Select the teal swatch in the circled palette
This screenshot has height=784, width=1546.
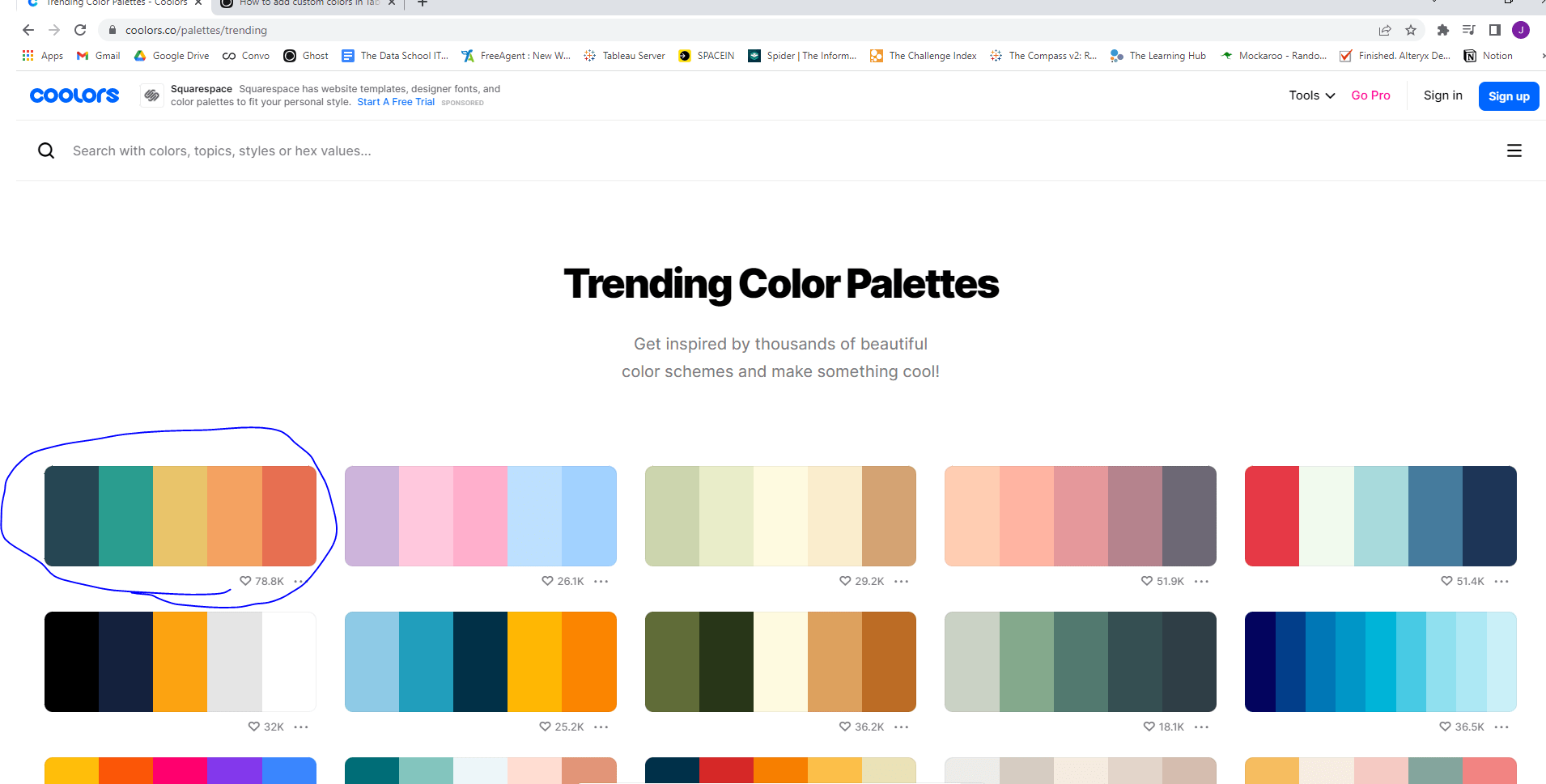126,515
